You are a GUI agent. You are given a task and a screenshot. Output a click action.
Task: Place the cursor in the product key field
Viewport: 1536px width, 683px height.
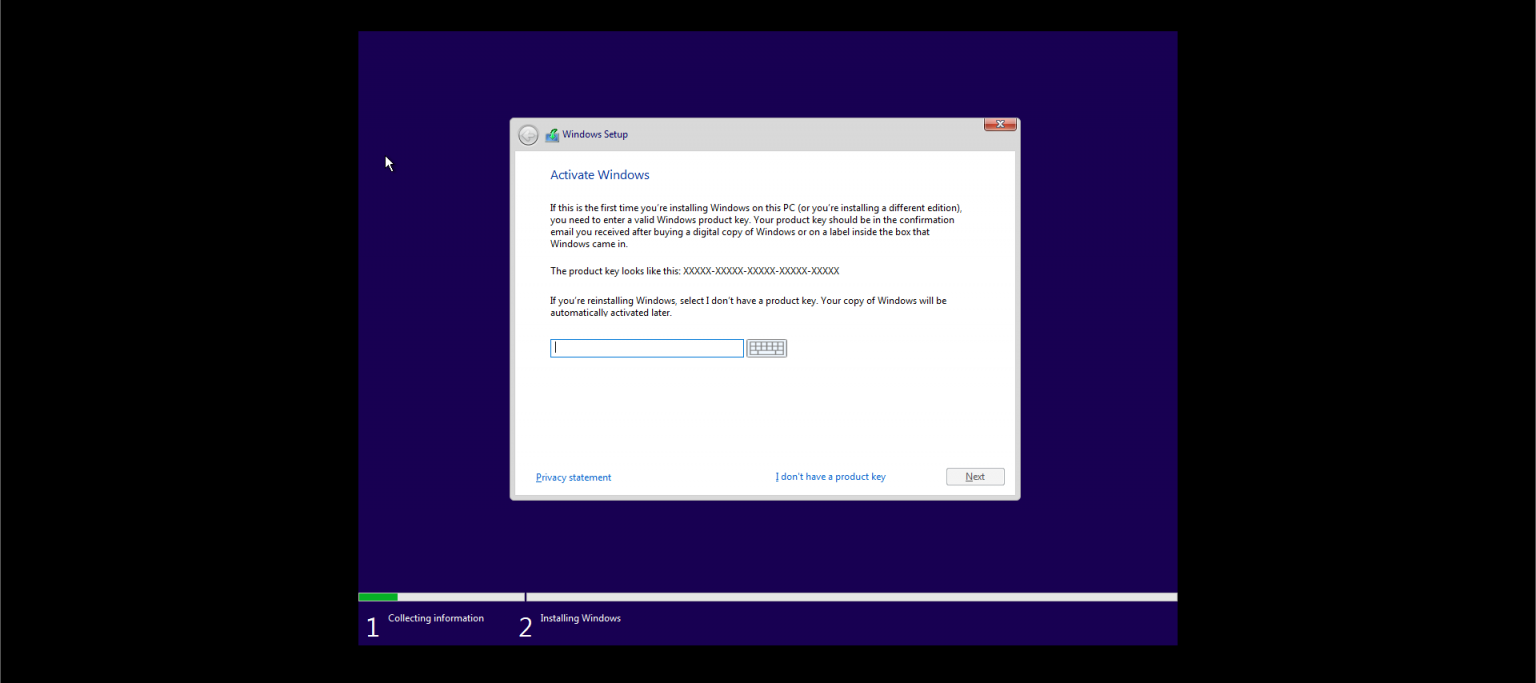645,348
